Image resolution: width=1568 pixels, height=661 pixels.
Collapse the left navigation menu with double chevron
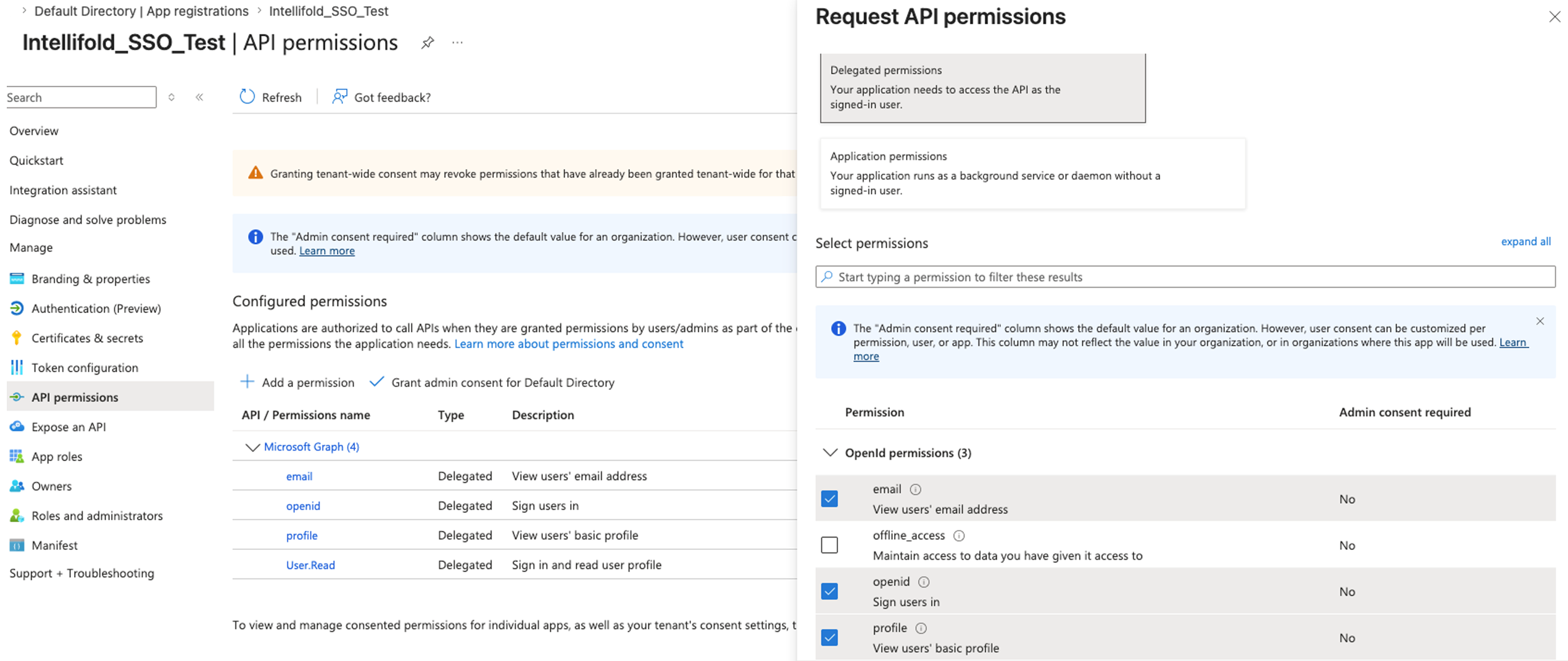pyautogui.click(x=199, y=97)
